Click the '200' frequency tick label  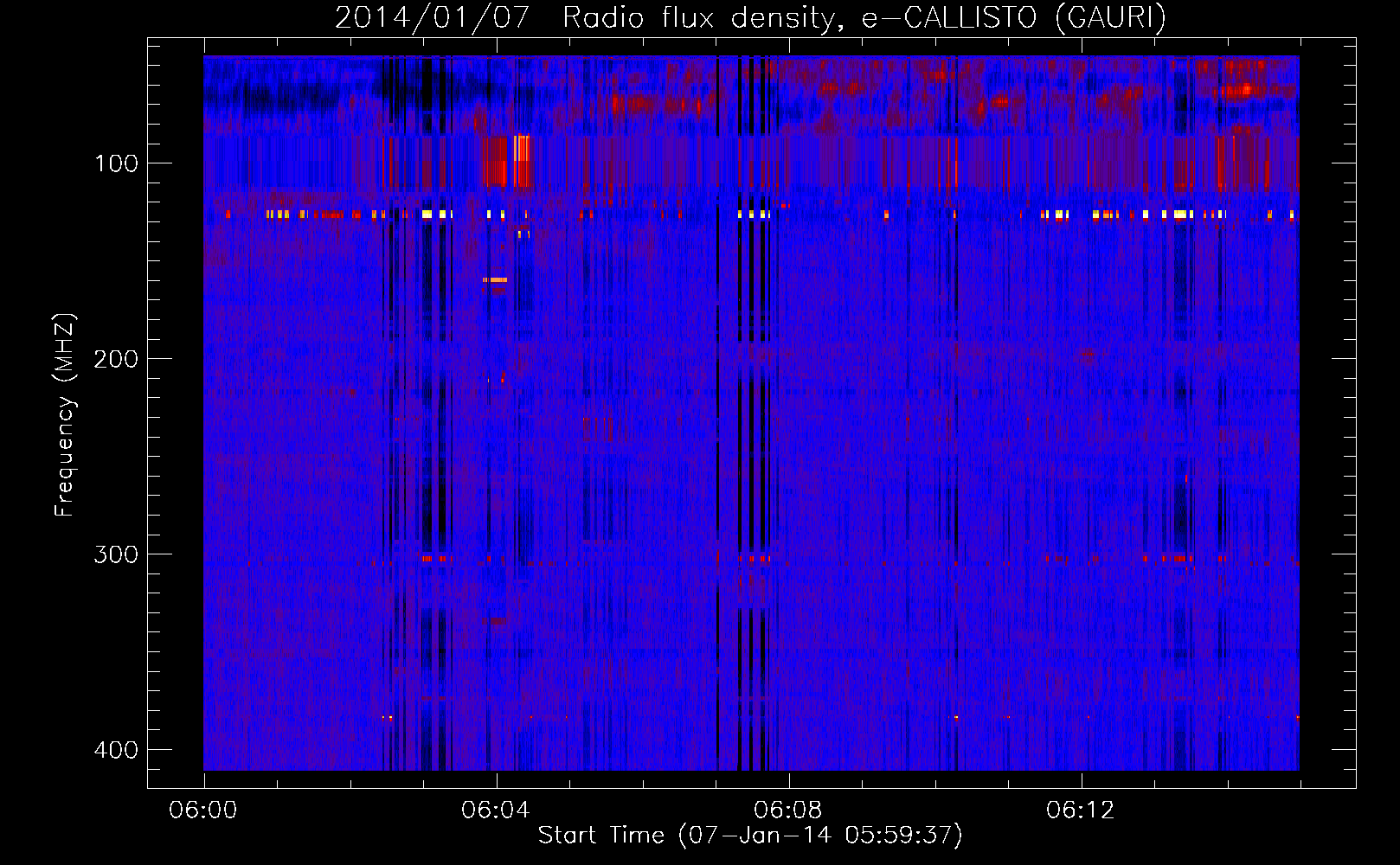[116, 359]
